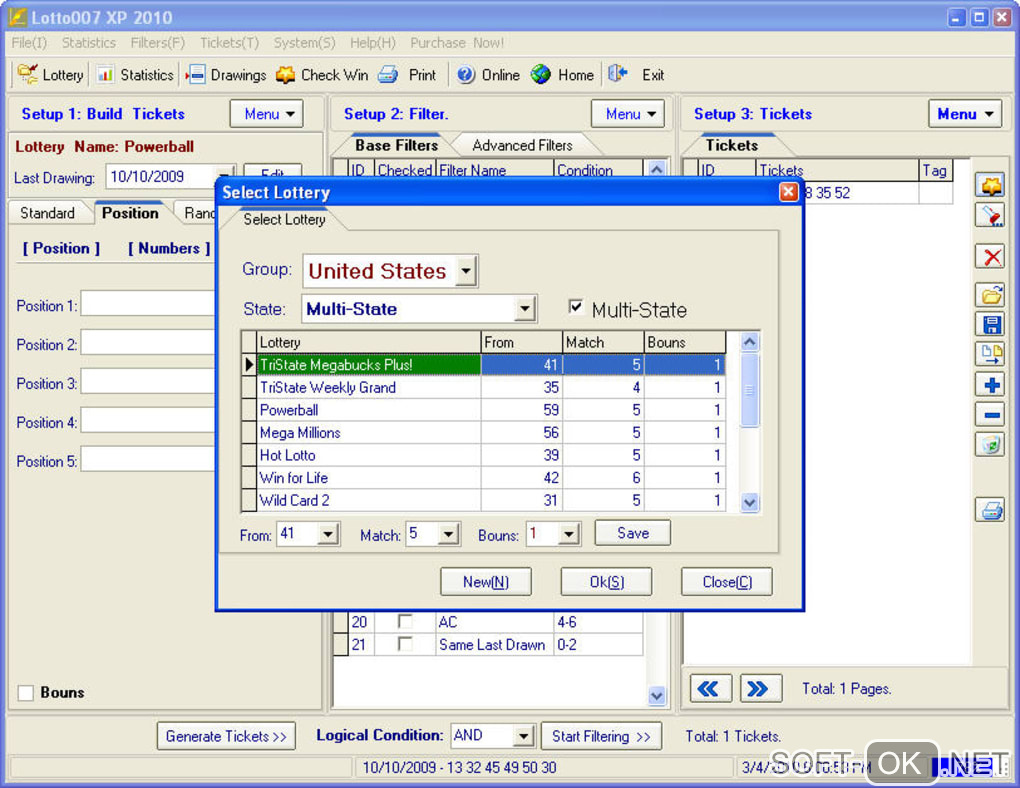Viewport: 1020px width, 788px height.
Task: Click the Position 1 input field
Action: click(x=148, y=305)
